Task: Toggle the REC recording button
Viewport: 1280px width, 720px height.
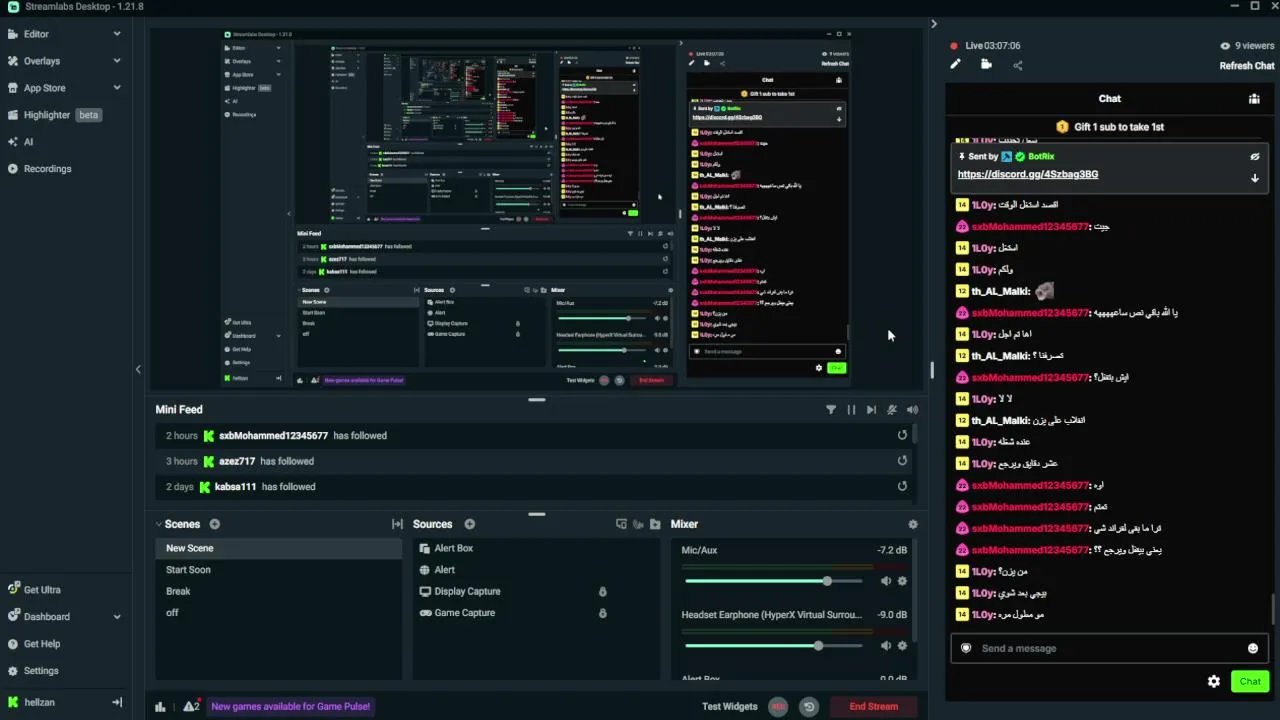Action: [x=778, y=707]
